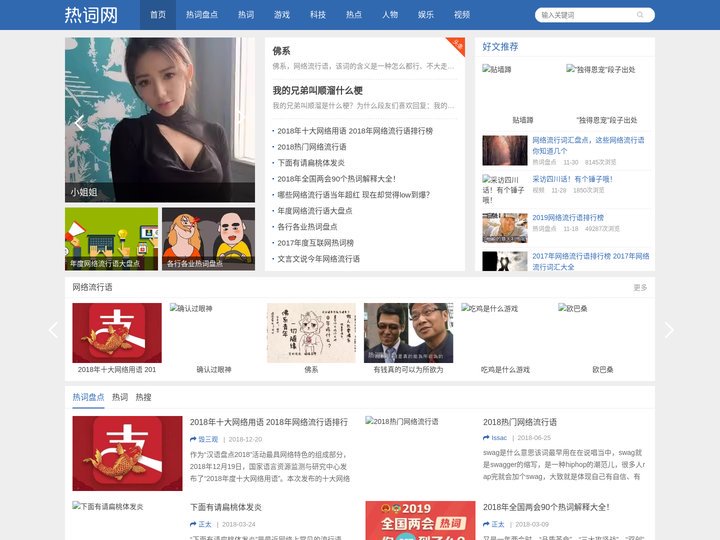Switch to the 热词 content tab
The height and width of the screenshot is (540, 720).
[x=120, y=397]
